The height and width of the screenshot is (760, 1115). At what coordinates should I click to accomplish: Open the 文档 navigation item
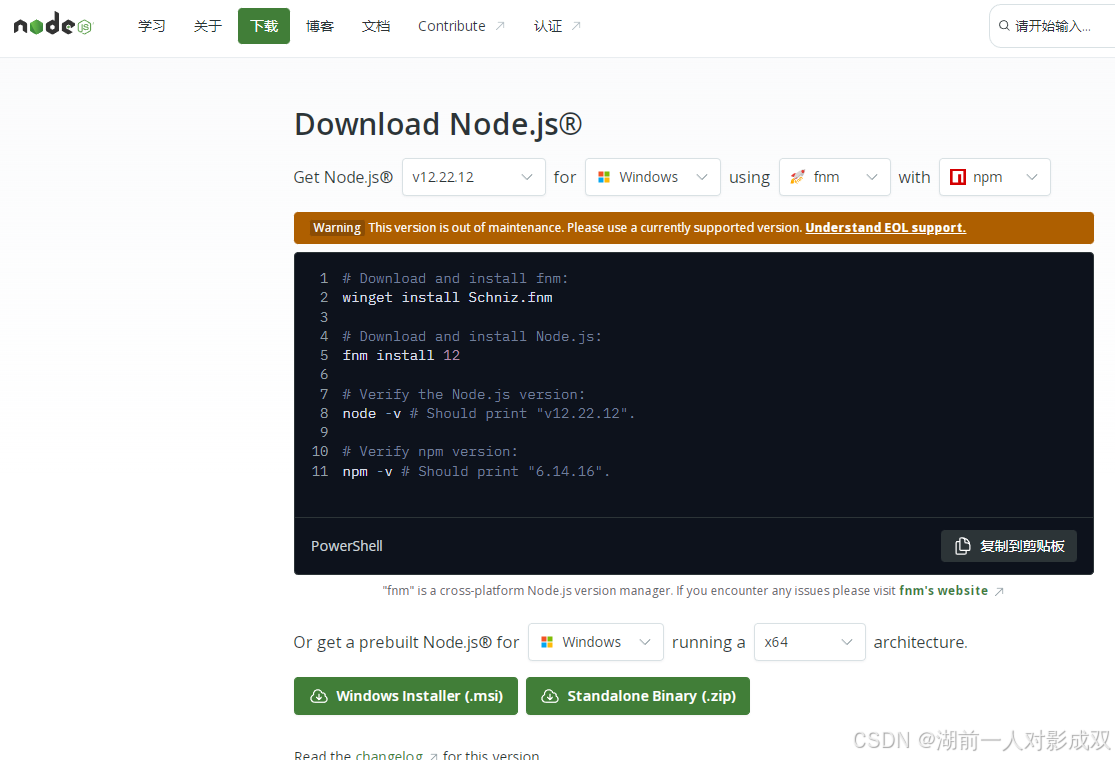(x=375, y=26)
